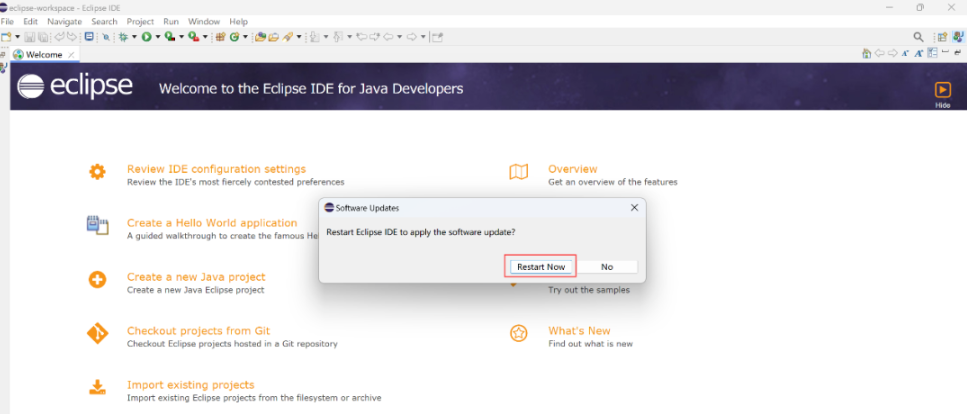Open Import existing projects link
967x414 pixels.
(x=191, y=384)
